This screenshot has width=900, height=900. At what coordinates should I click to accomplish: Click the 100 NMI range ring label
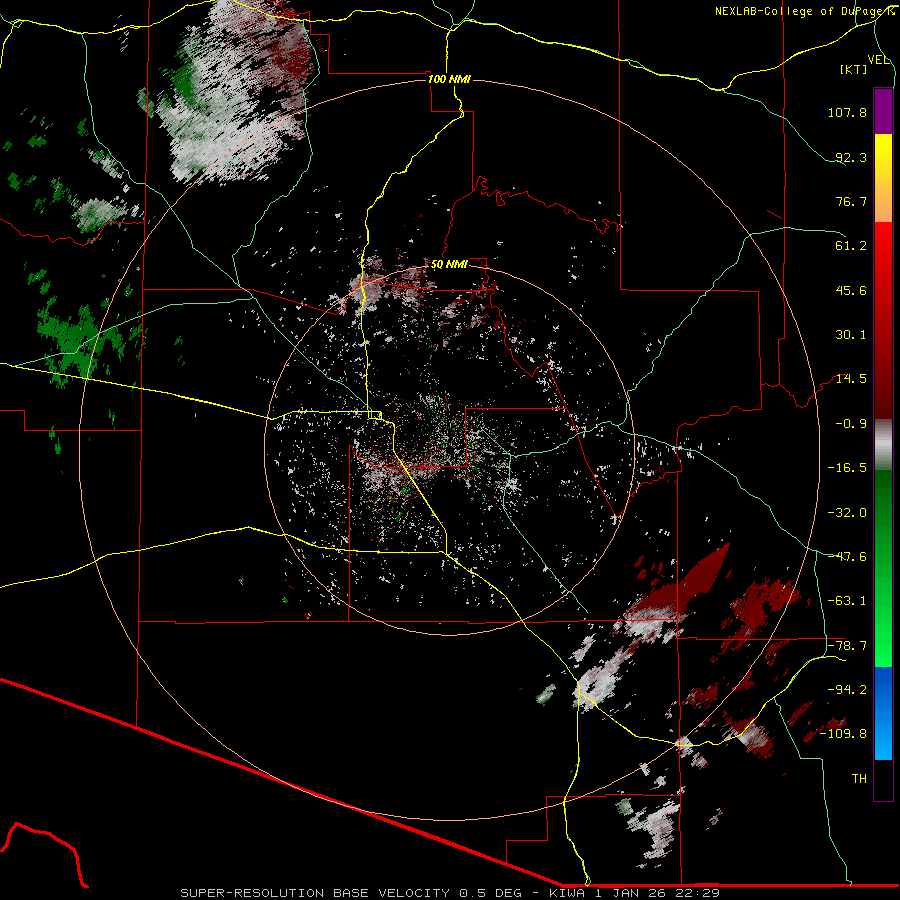click(449, 79)
